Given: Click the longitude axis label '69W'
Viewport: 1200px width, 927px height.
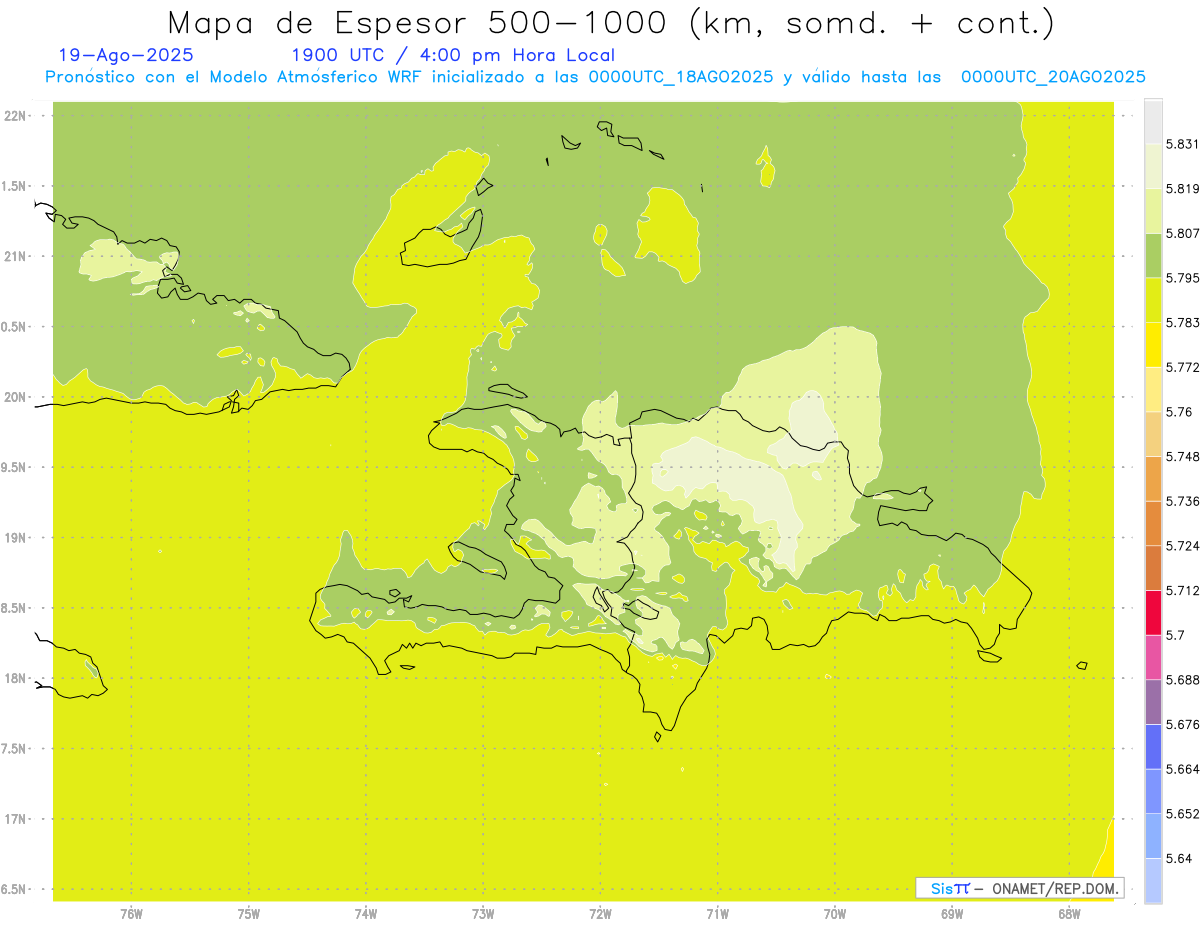Looking at the screenshot, I should point(951,914).
